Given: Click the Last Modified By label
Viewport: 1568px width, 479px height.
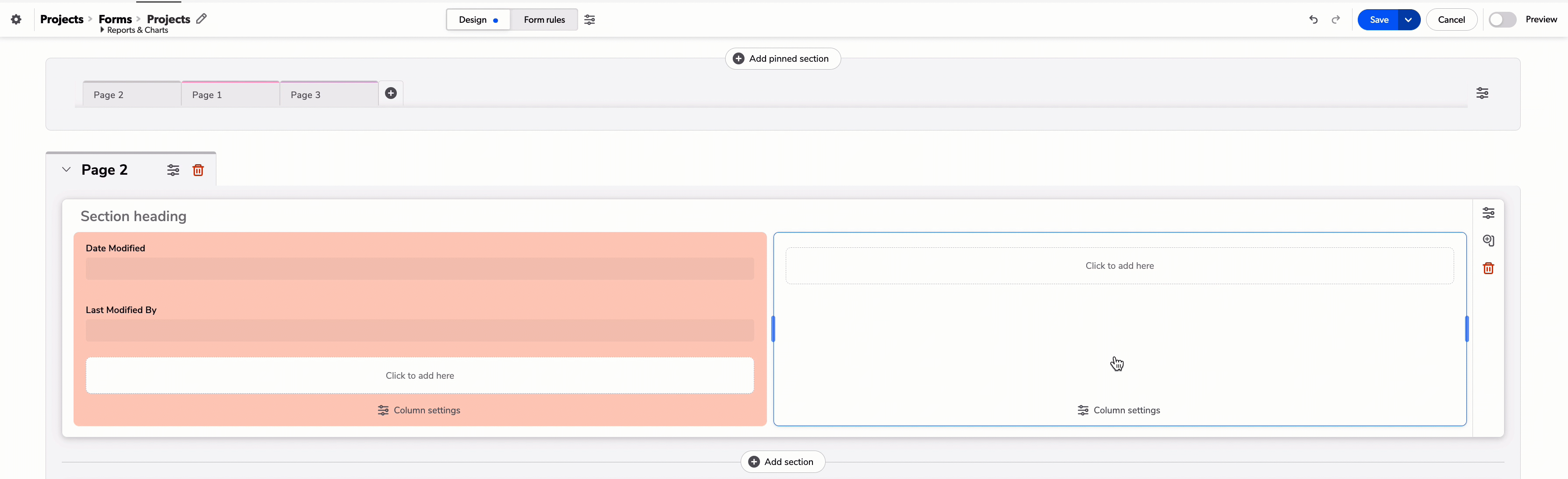Looking at the screenshot, I should point(121,310).
